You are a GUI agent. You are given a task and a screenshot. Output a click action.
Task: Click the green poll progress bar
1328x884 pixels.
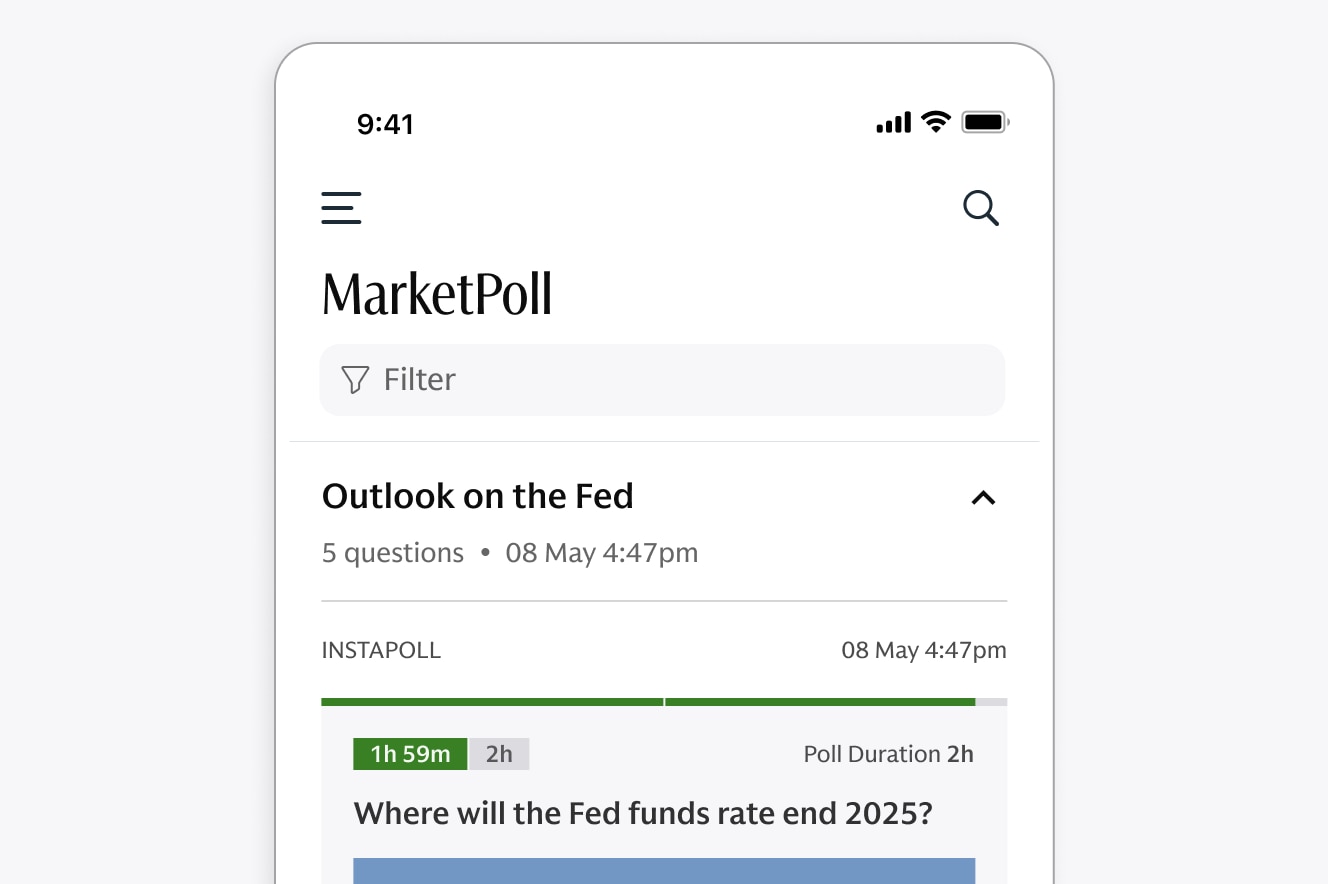point(648,702)
